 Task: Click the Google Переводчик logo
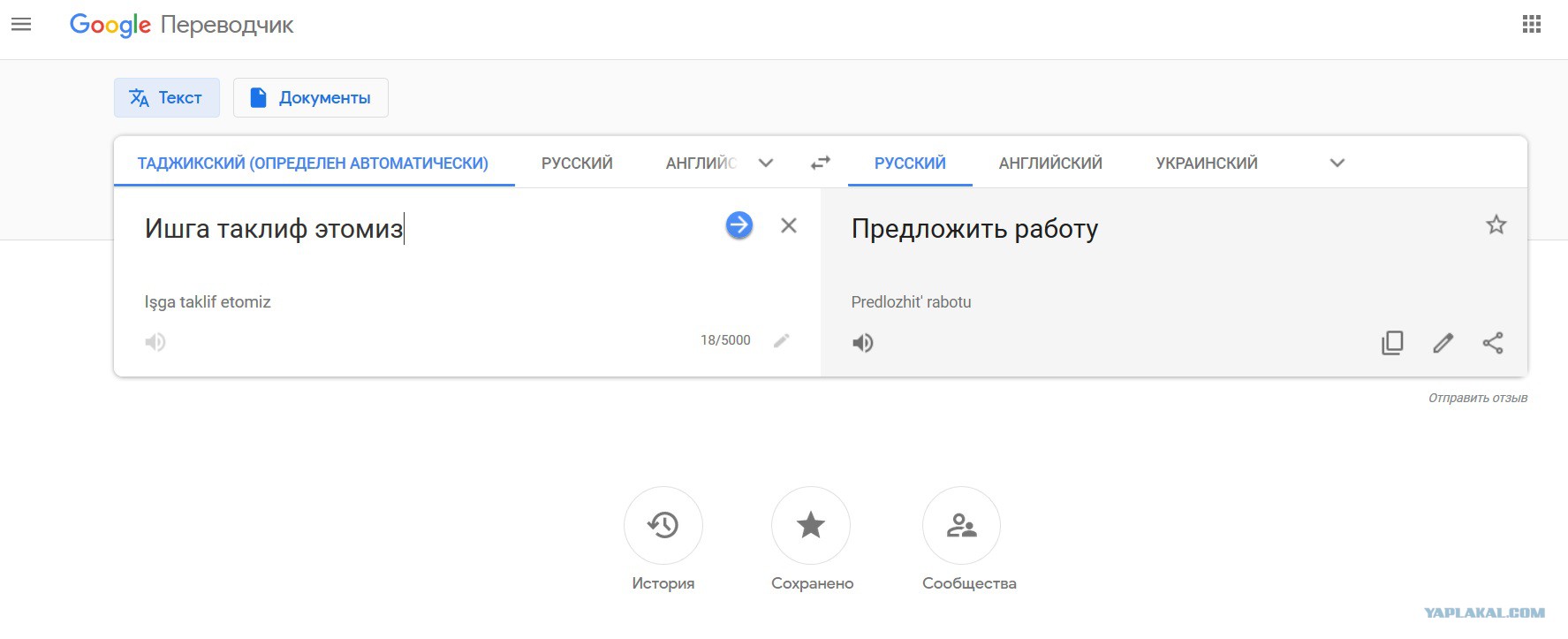[181, 25]
